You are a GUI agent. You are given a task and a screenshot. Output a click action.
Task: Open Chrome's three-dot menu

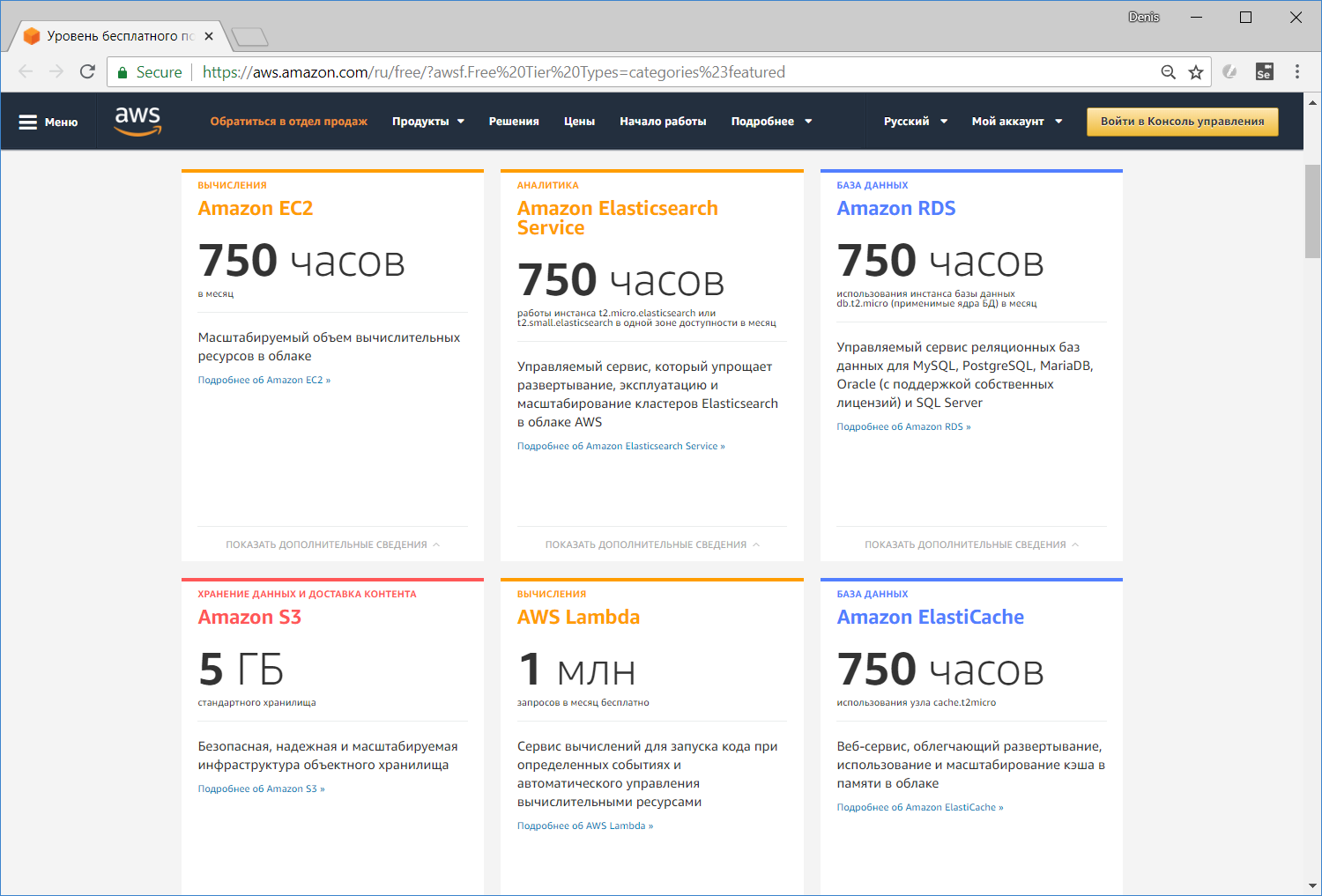click(1296, 71)
